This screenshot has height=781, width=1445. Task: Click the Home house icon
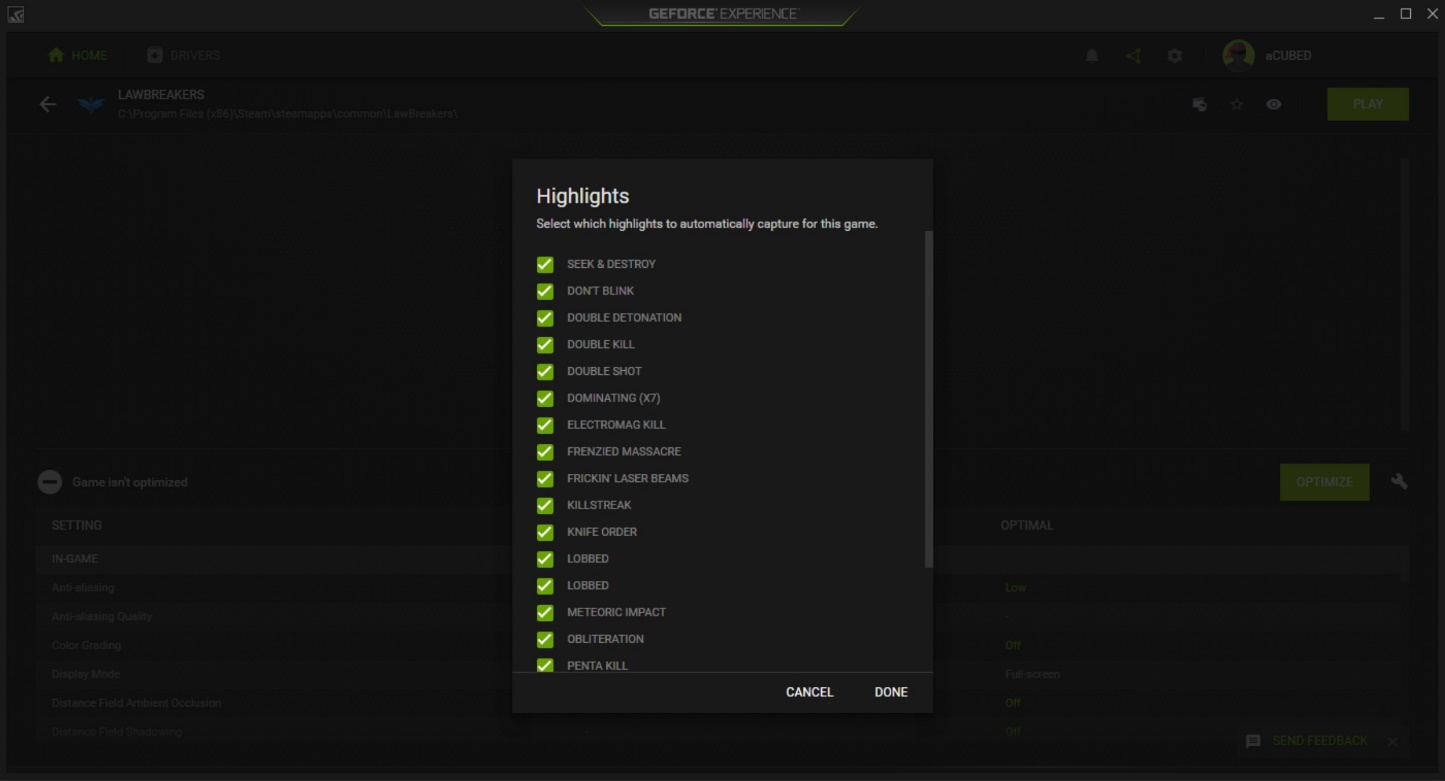pyautogui.click(x=56, y=55)
